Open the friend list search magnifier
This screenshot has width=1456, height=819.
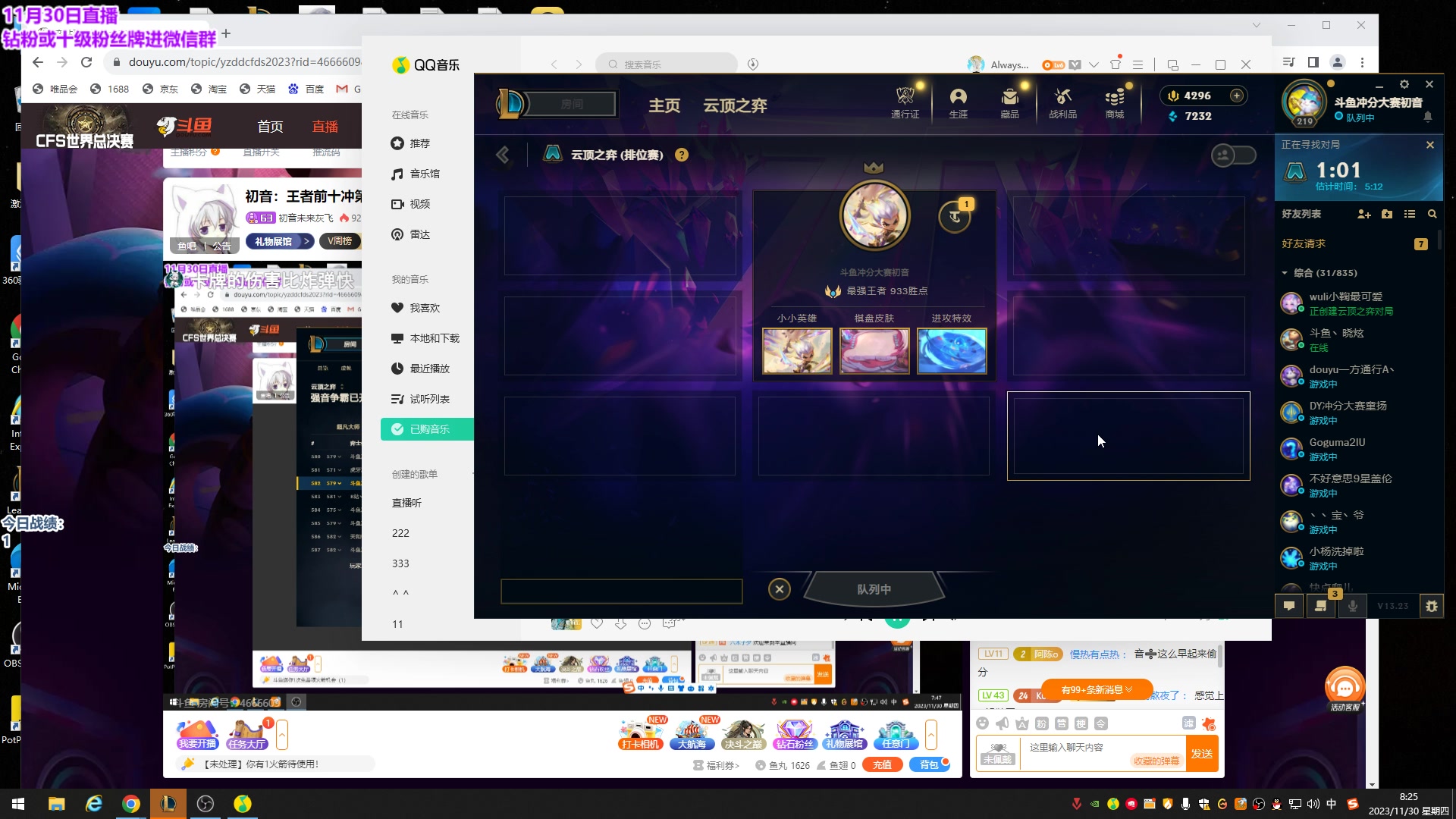point(1432,215)
